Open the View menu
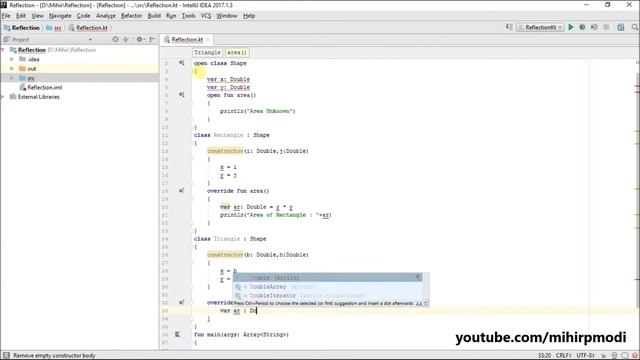This screenshot has height=360, width=640. (38, 16)
